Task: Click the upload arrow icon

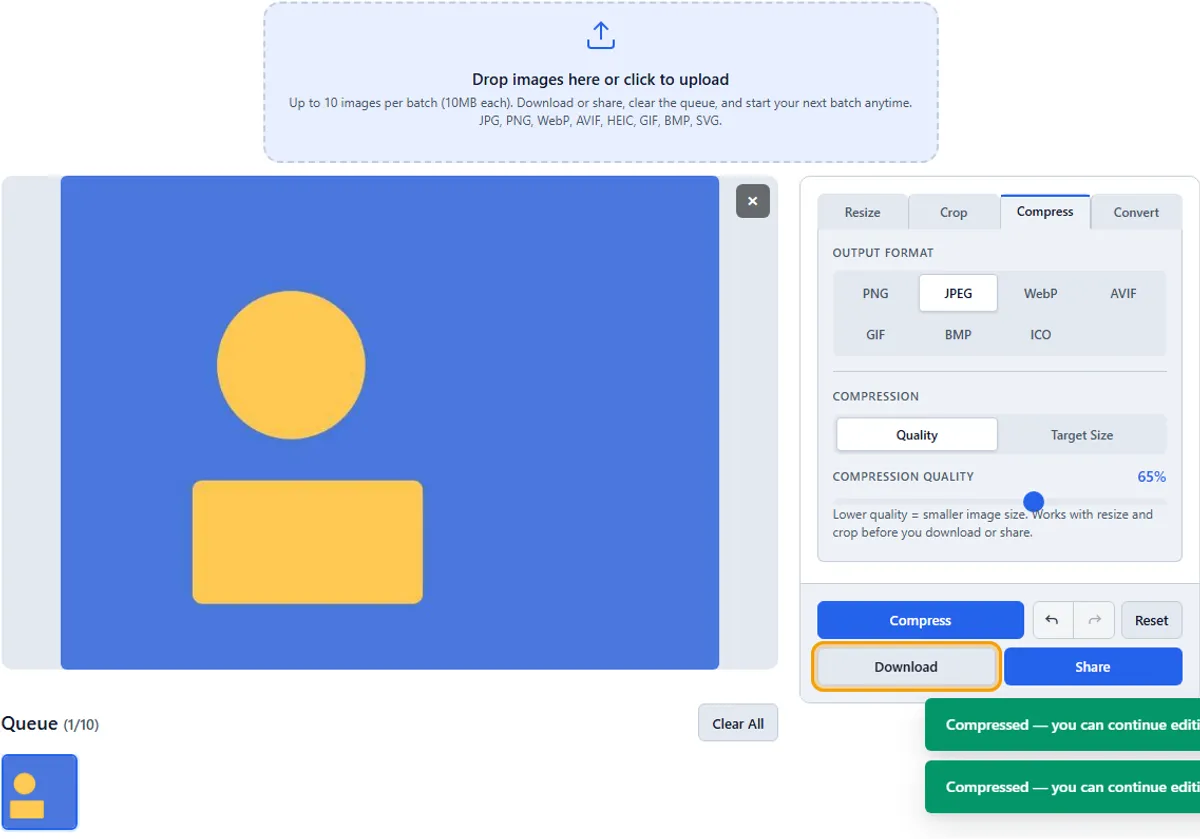Action: click(x=600, y=36)
